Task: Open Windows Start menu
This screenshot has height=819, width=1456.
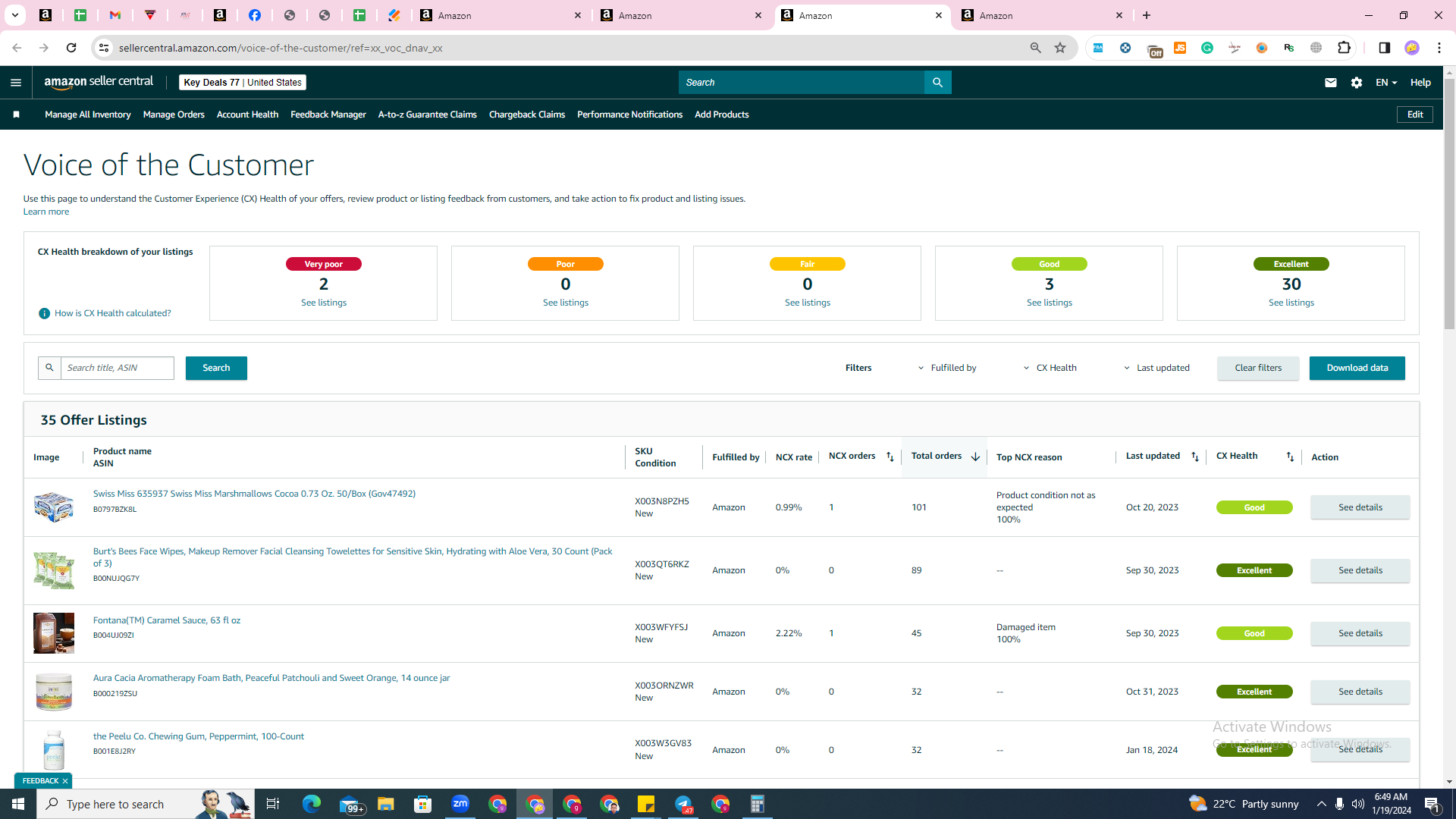Action: tap(18, 804)
